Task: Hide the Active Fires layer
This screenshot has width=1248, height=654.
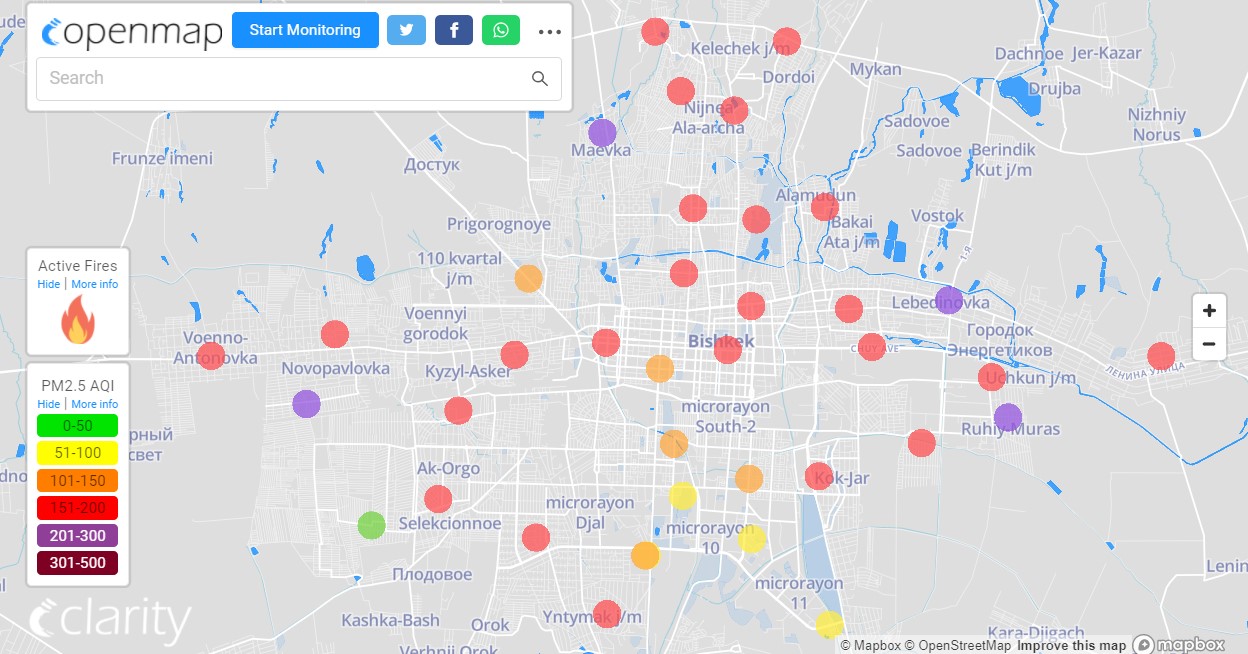Action: pos(49,284)
